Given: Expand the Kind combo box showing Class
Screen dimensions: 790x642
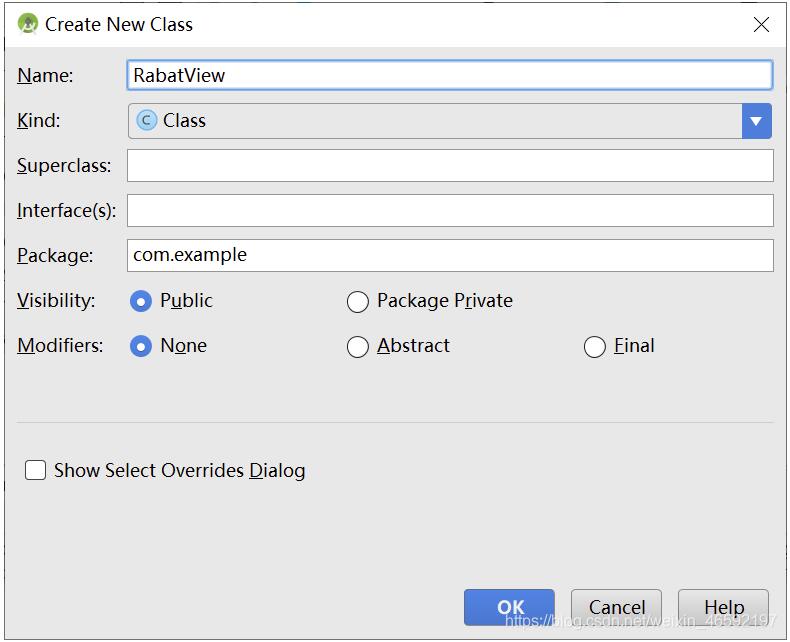Looking at the screenshot, I should coord(435,121).
